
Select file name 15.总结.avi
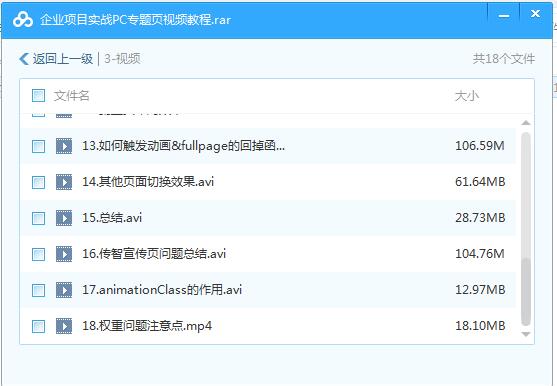point(112,218)
